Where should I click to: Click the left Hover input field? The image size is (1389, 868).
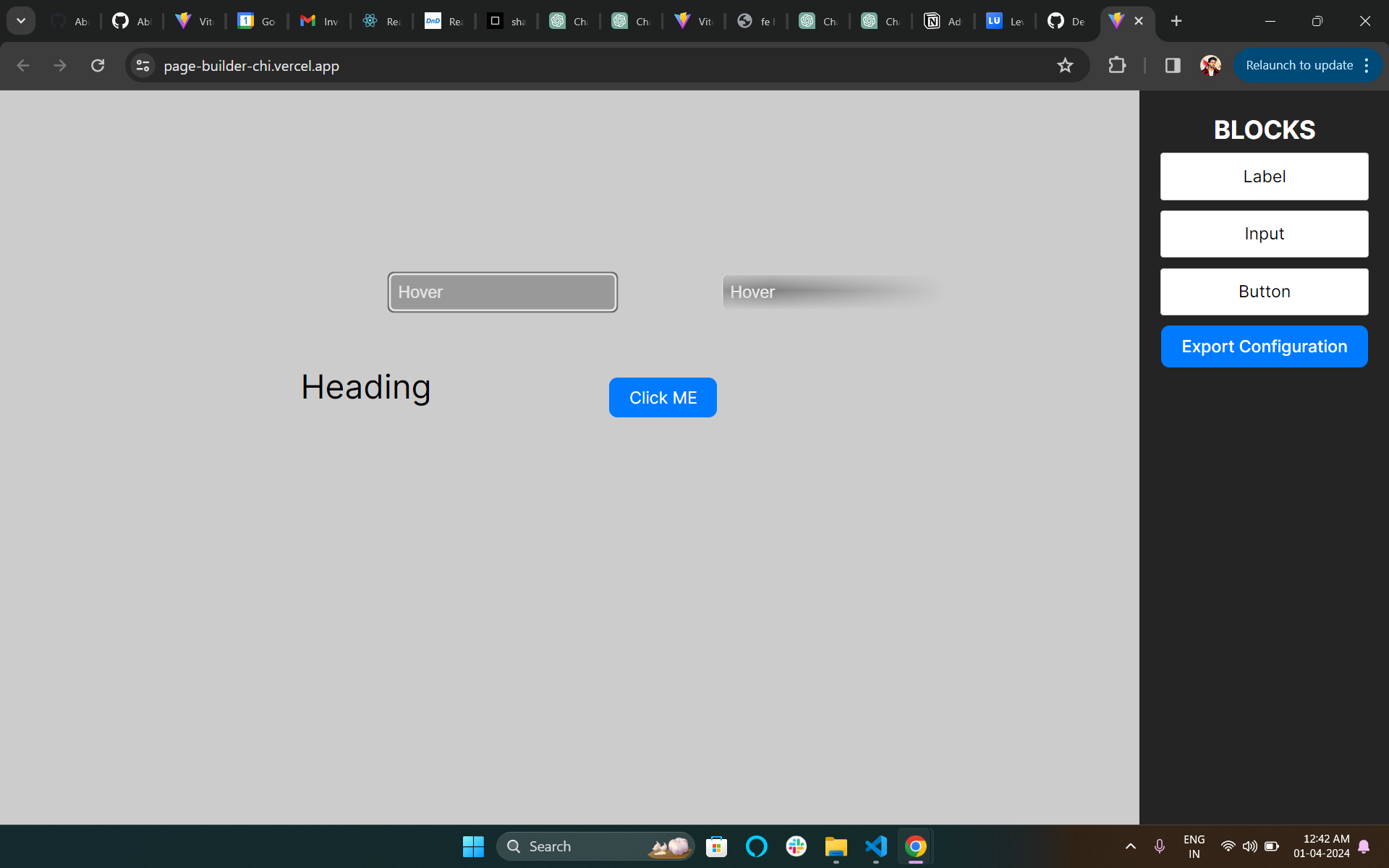(x=502, y=292)
